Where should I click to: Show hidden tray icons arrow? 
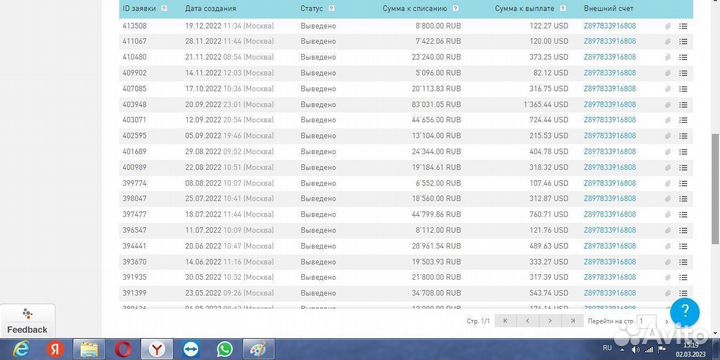[x=622, y=348]
